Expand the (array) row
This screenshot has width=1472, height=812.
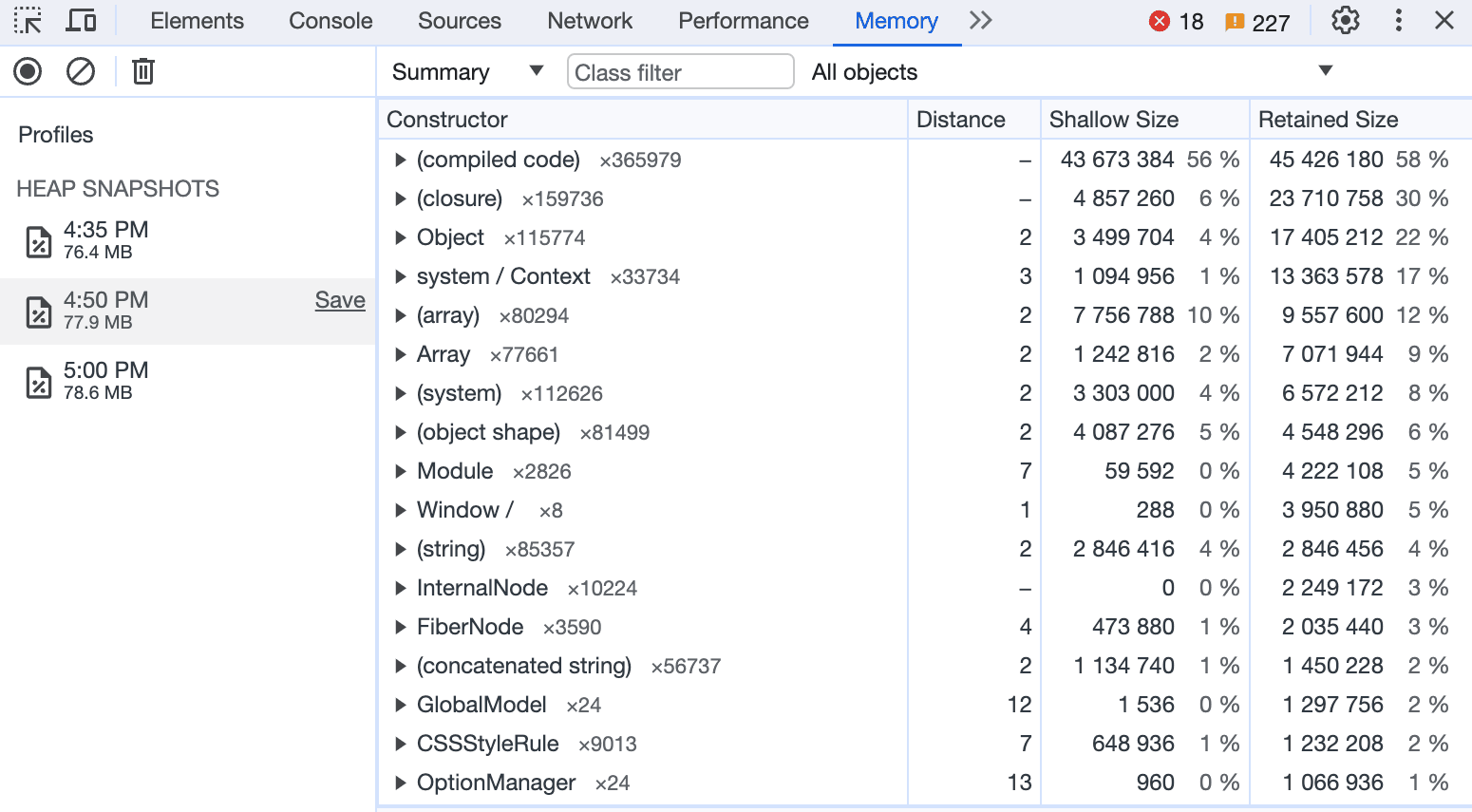(x=400, y=316)
